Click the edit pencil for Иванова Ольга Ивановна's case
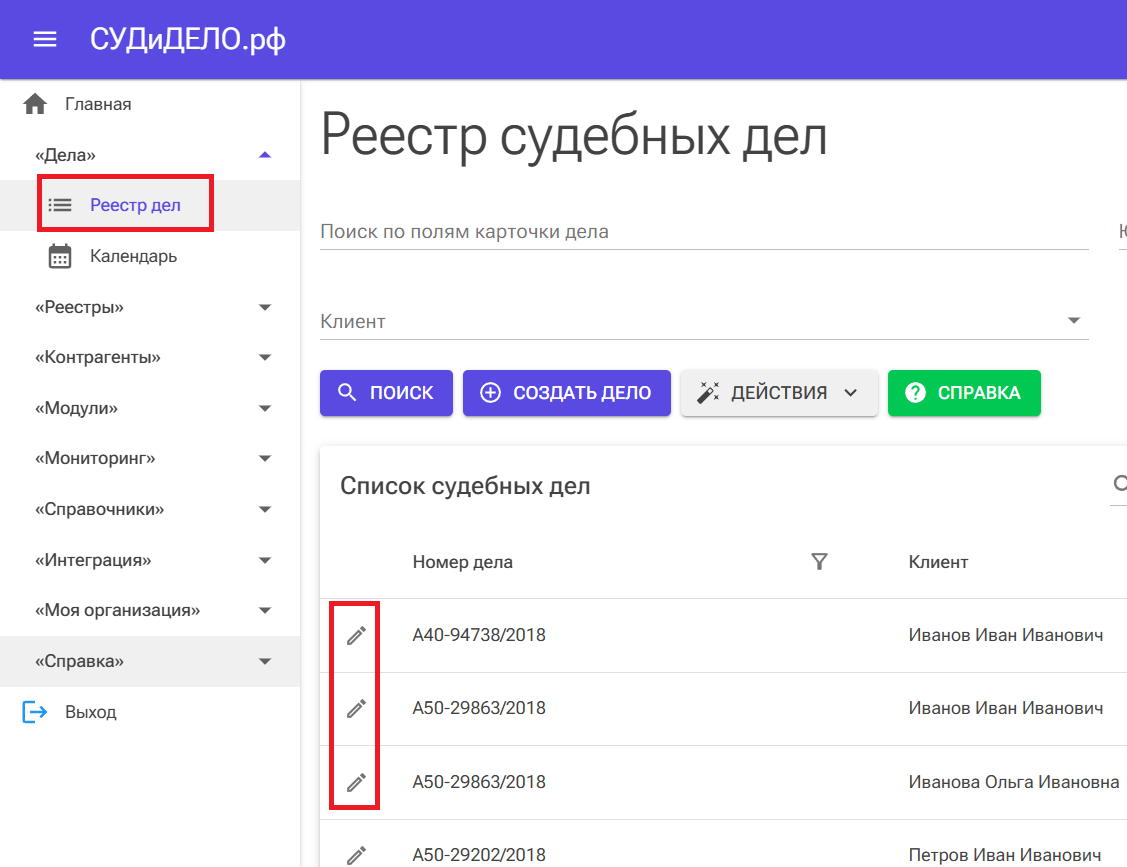The height and width of the screenshot is (867, 1127). click(355, 781)
